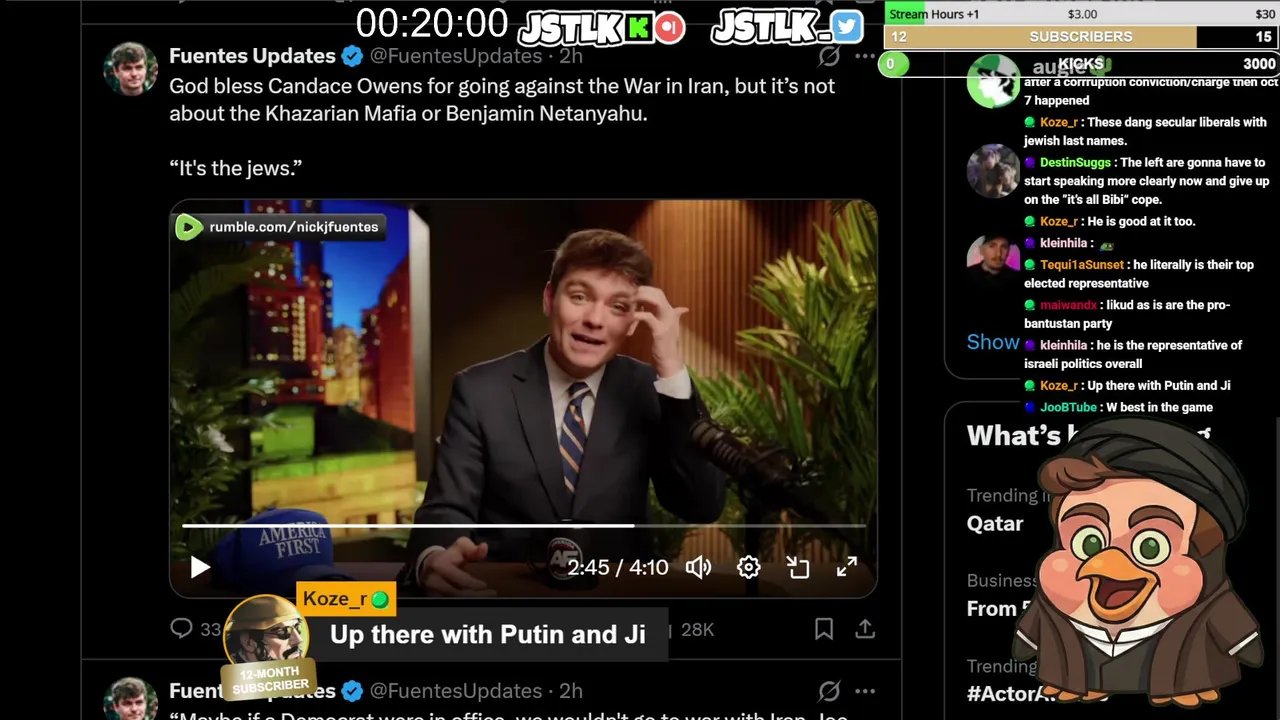
Task: Open the 28K views count of first tweet
Action: coord(697,629)
